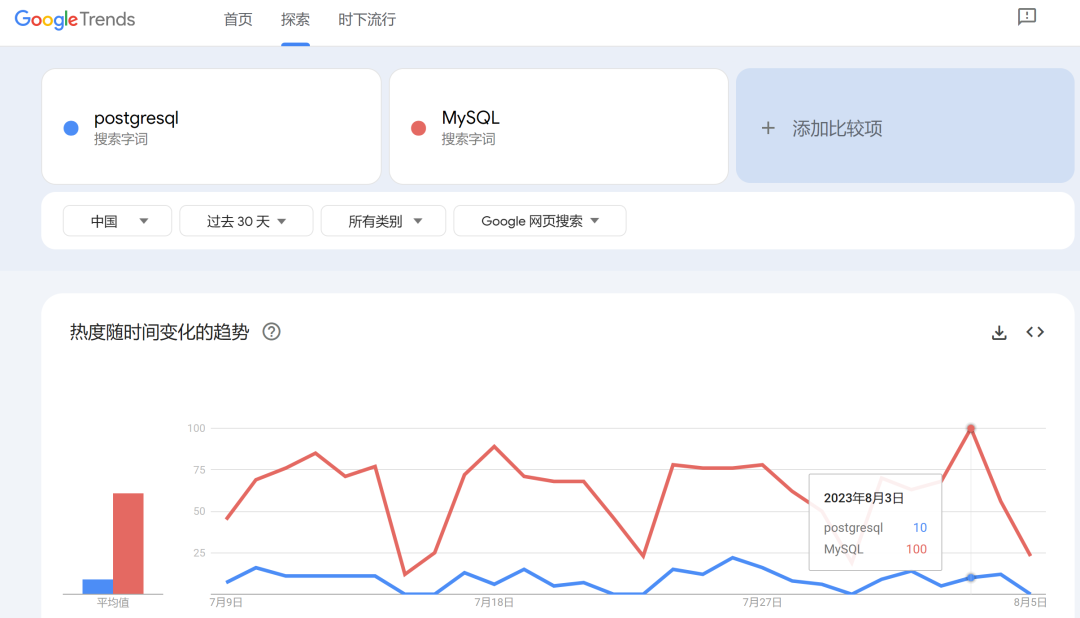
Task: Click the 50 y-axis label
Action: [x=199, y=511]
